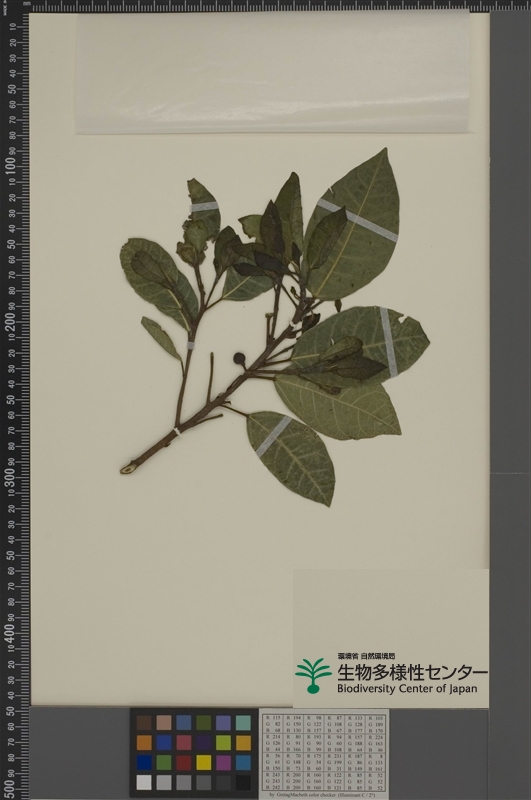Click the white tape strip on the lowest leaf
This screenshot has height=800, width=531.
273,437
